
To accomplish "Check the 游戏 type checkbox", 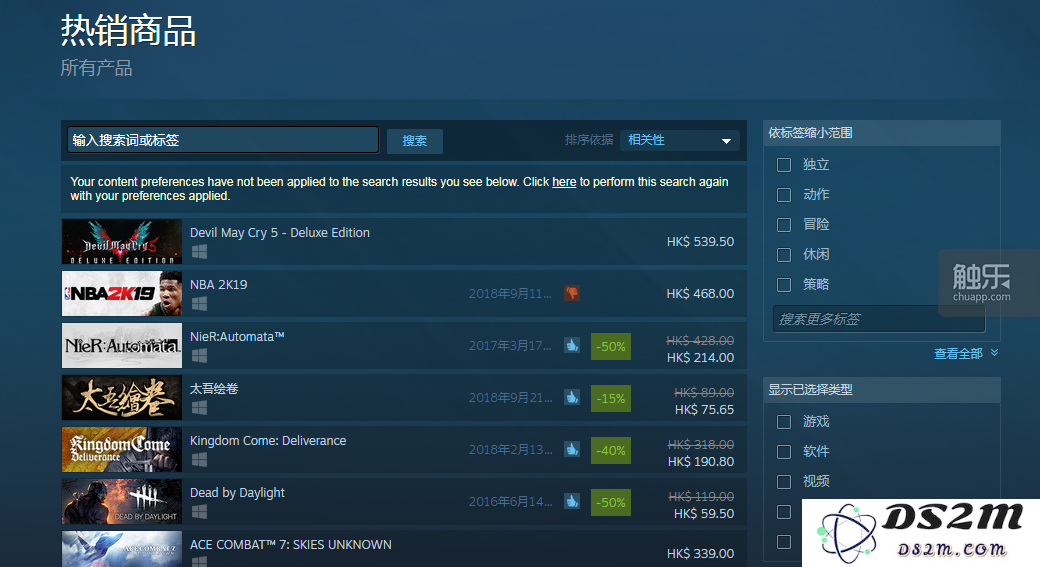I will tap(784, 422).
